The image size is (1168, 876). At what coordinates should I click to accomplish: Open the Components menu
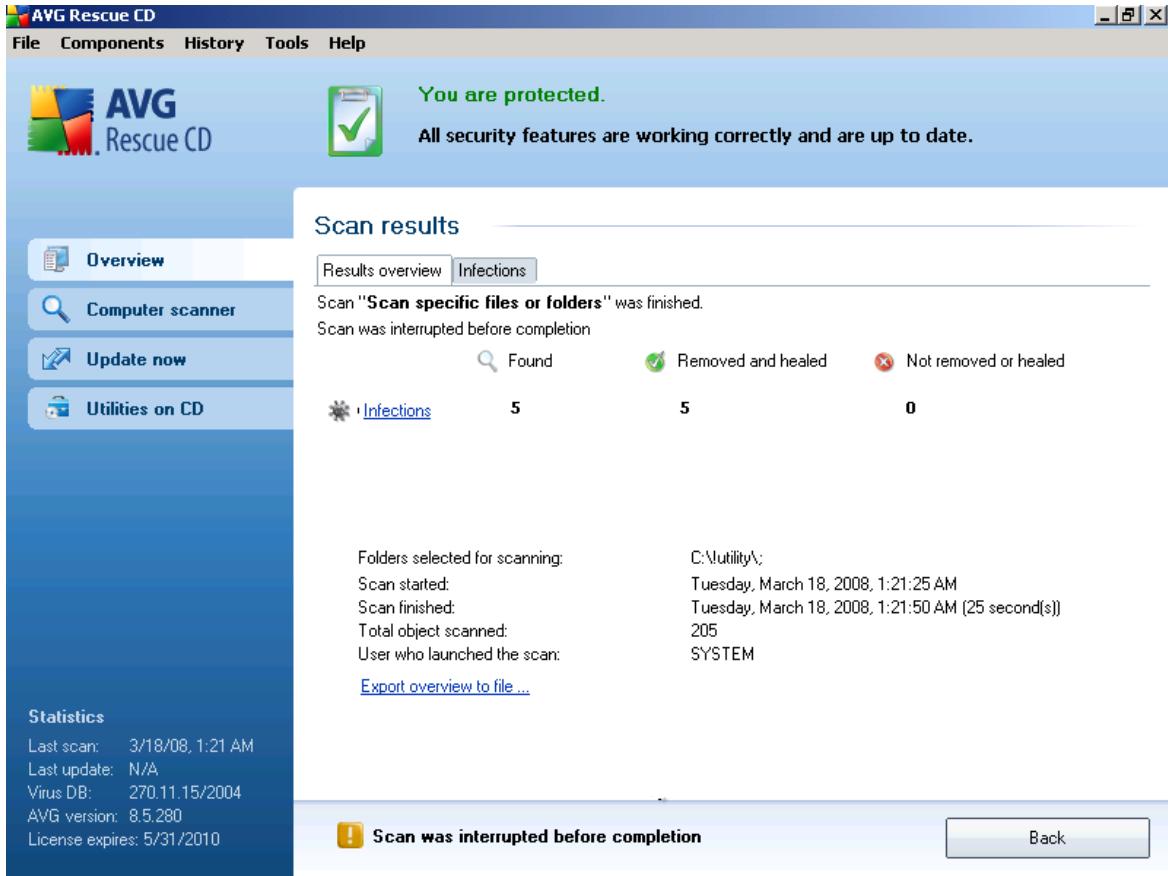pos(112,43)
